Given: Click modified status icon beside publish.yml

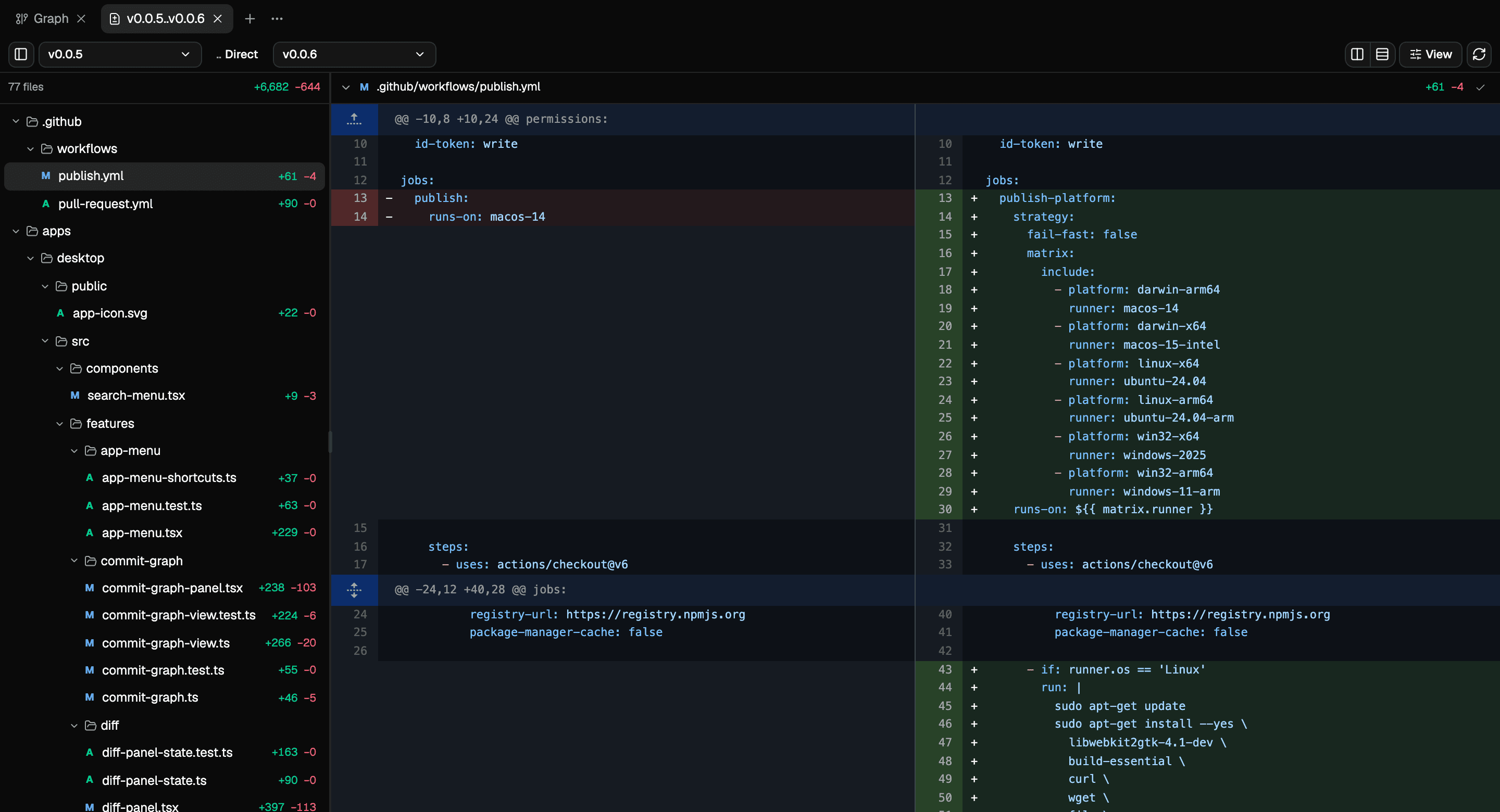Looking at the screenshot, I should (x=45, y=176).
